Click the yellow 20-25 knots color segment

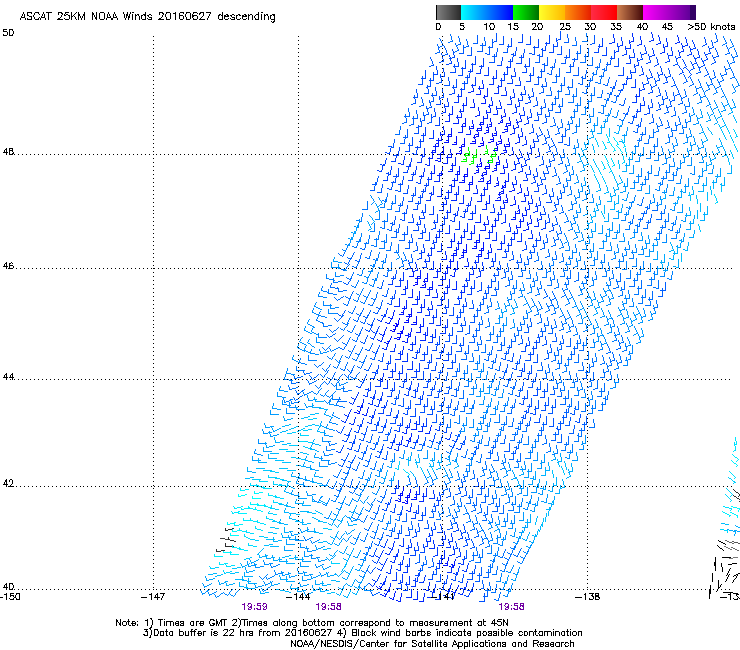coord(552,12)
